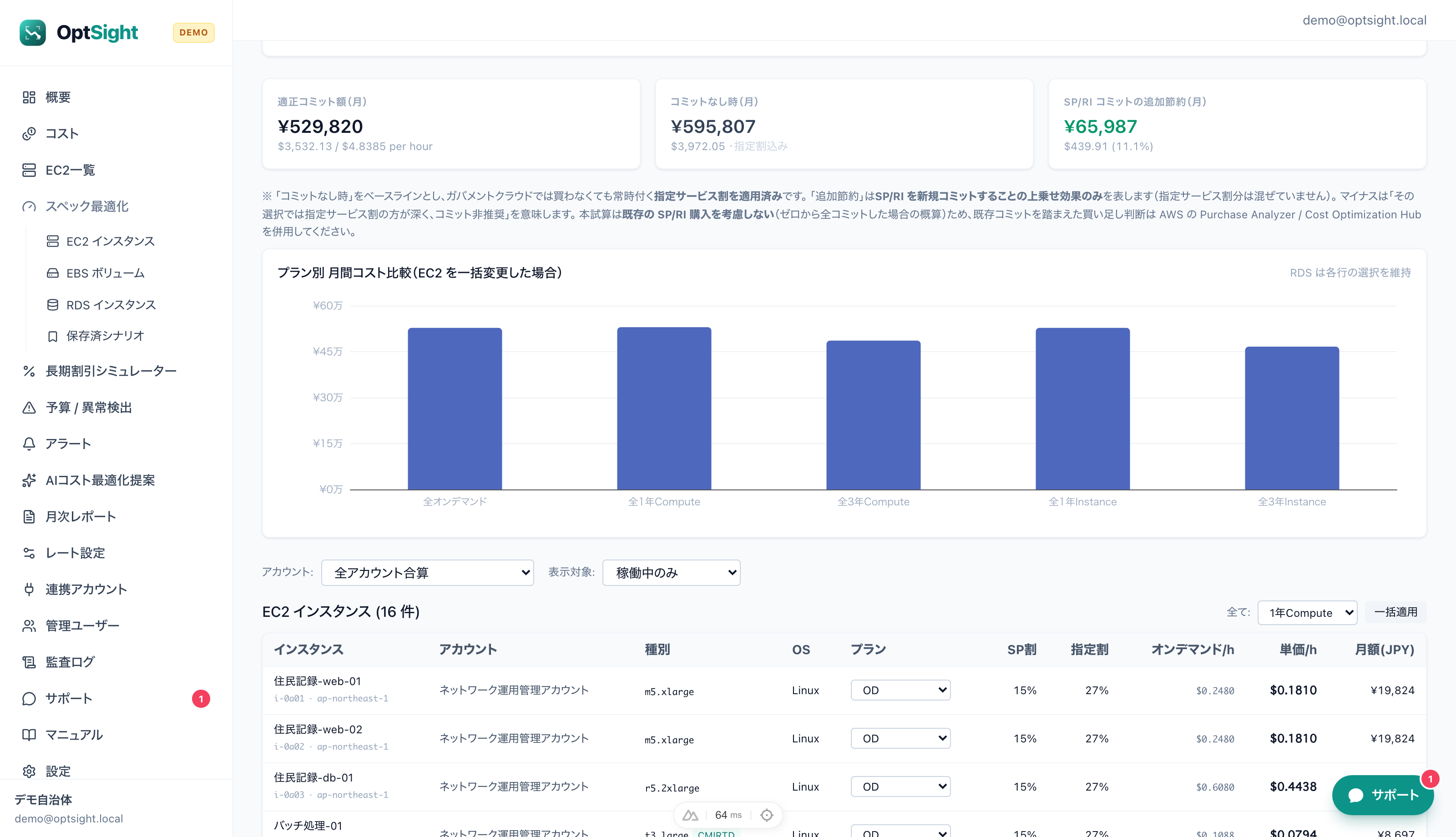The width and height of the screenshot is (1456, 837).
Task: Click the document icon for 月次レポート
Action: click(x=29, y=517)
